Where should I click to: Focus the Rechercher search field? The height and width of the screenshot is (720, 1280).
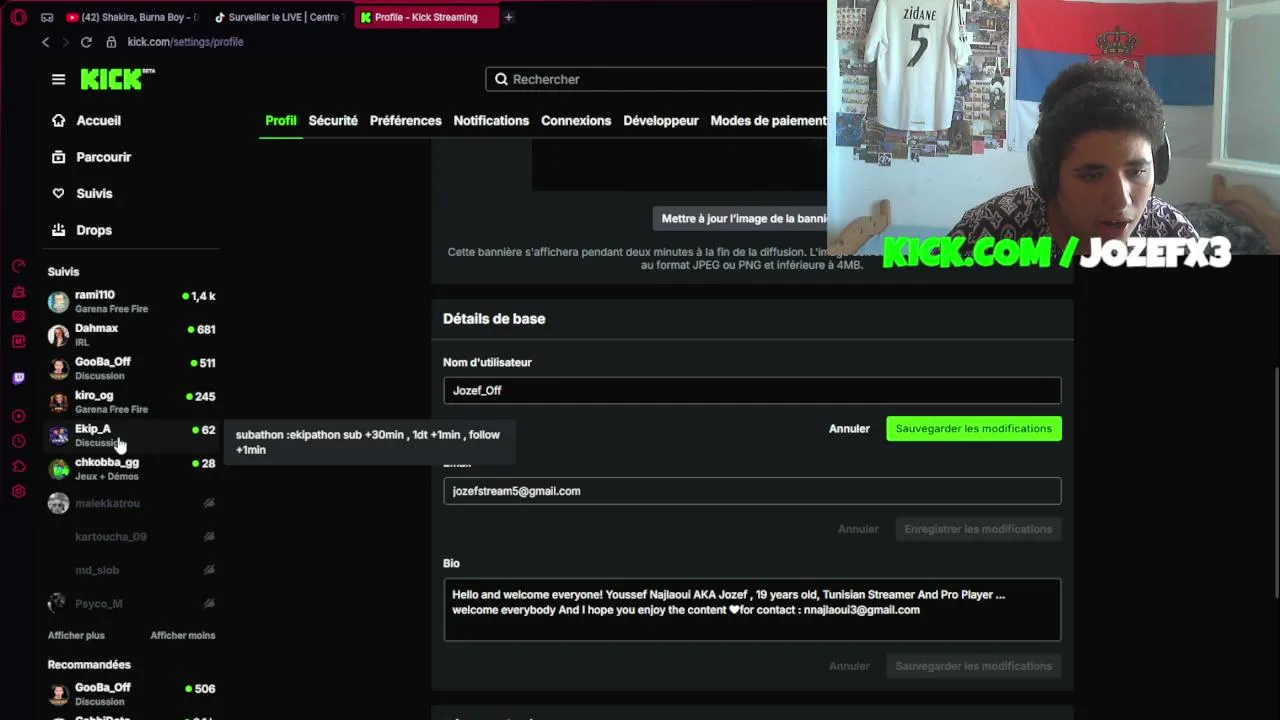pos(657,79)
